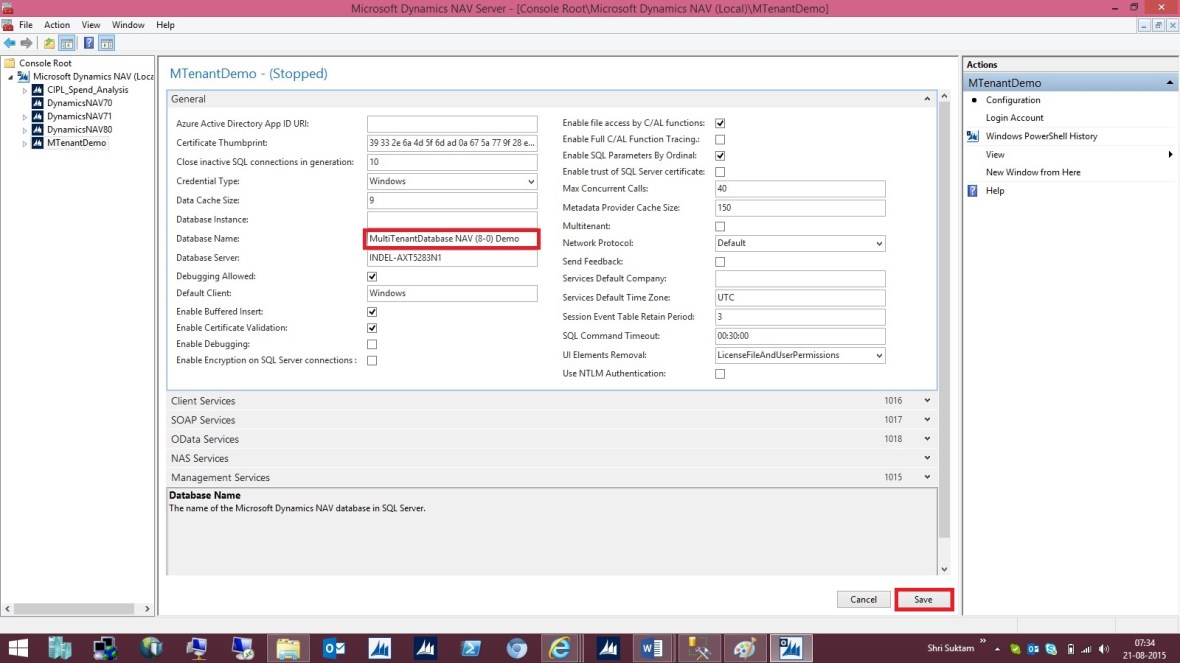1180x663 pixels.
Task: Uncheck Debugging Allowed checkbox
Action: (x=372, y=276)
